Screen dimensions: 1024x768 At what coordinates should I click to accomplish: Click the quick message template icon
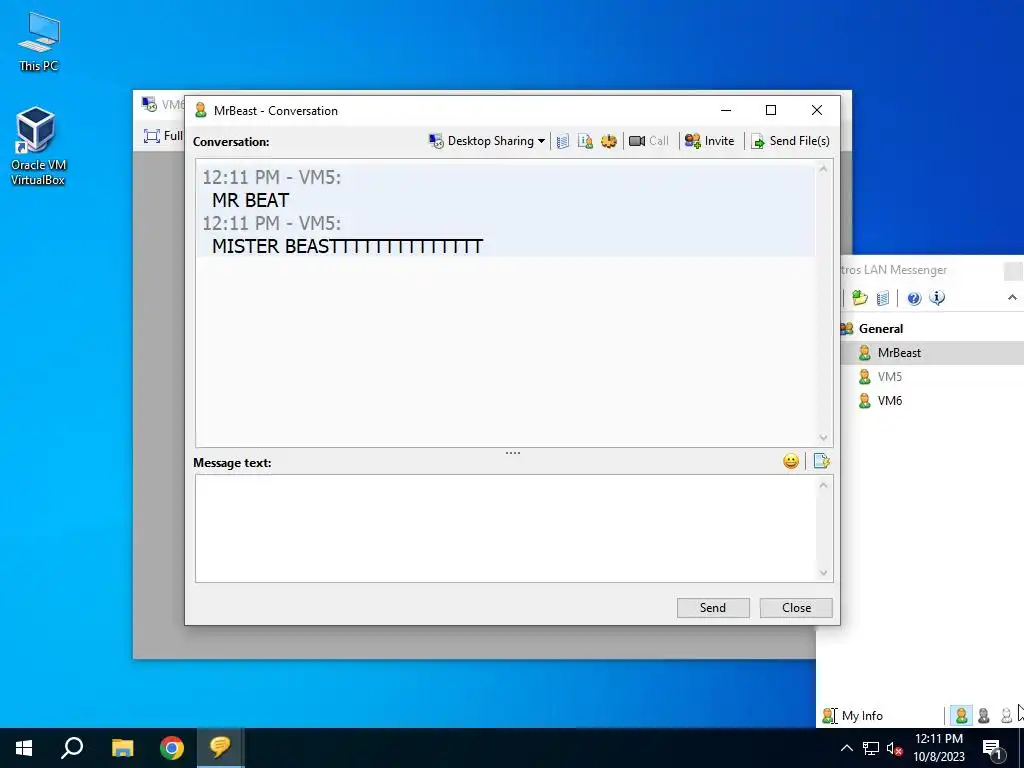[x=822, y=462]
